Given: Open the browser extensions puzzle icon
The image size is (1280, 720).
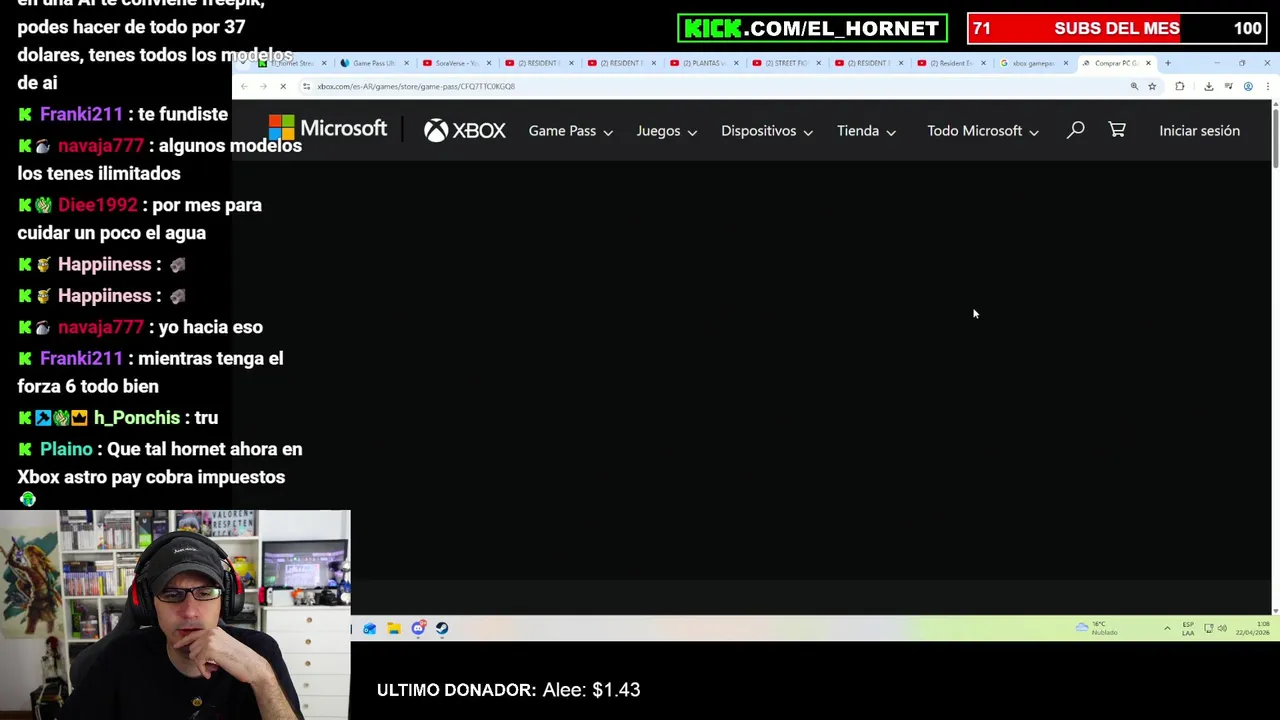Looking at the screenshot, I should coord(1180,86).
